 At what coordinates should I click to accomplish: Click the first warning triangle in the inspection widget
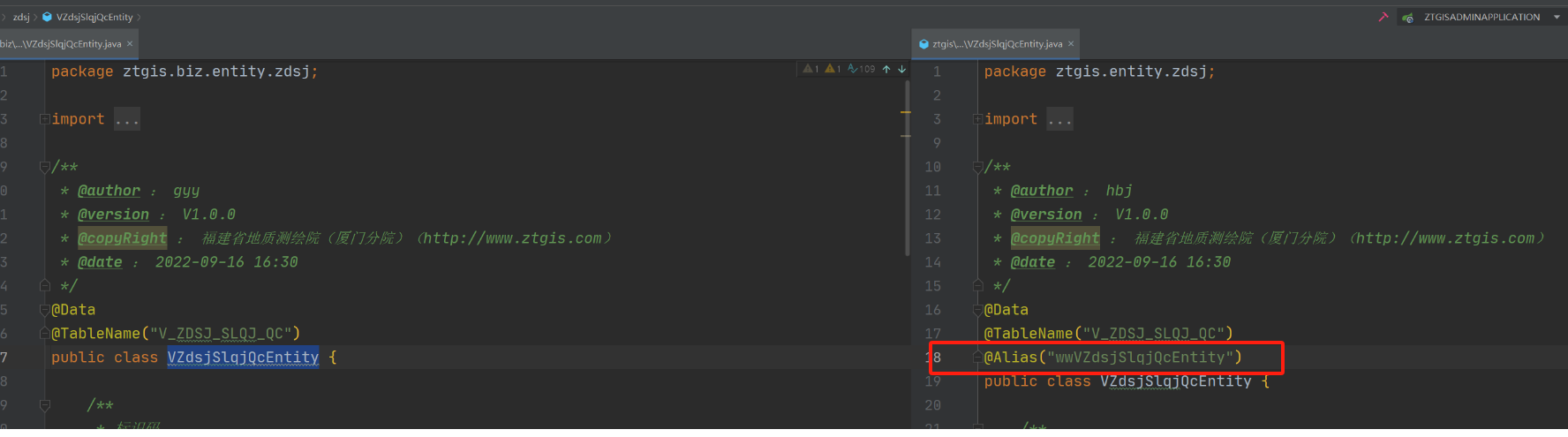[810, 69]
